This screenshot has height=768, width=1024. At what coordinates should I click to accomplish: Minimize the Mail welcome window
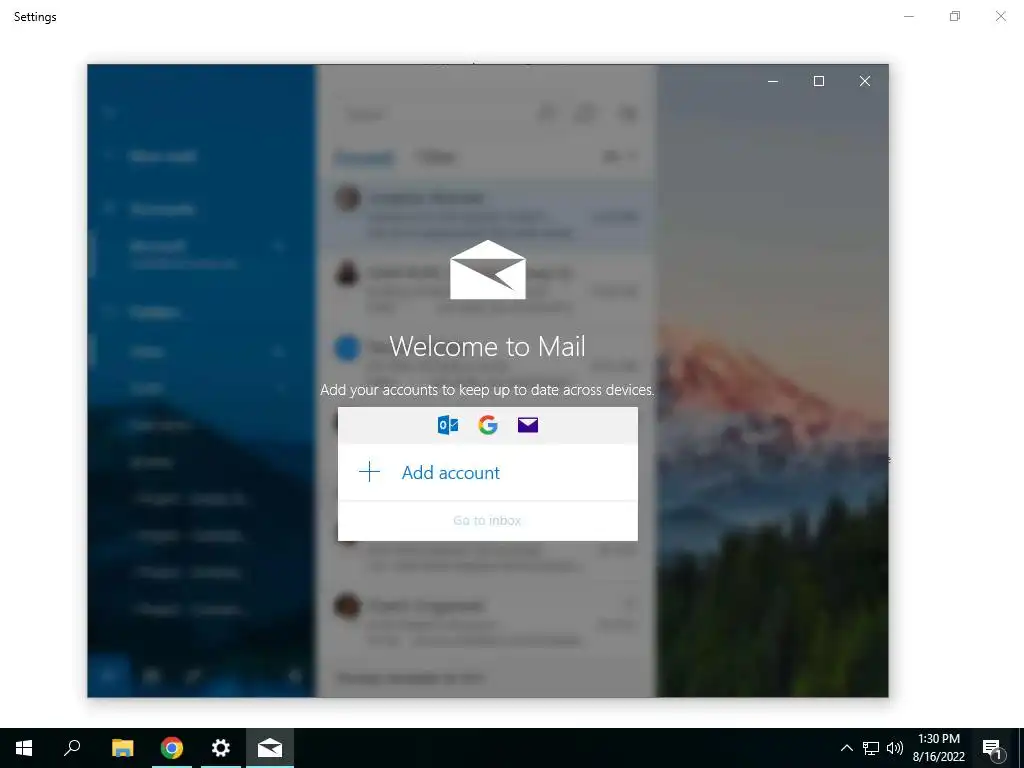(x=773, y=81)
